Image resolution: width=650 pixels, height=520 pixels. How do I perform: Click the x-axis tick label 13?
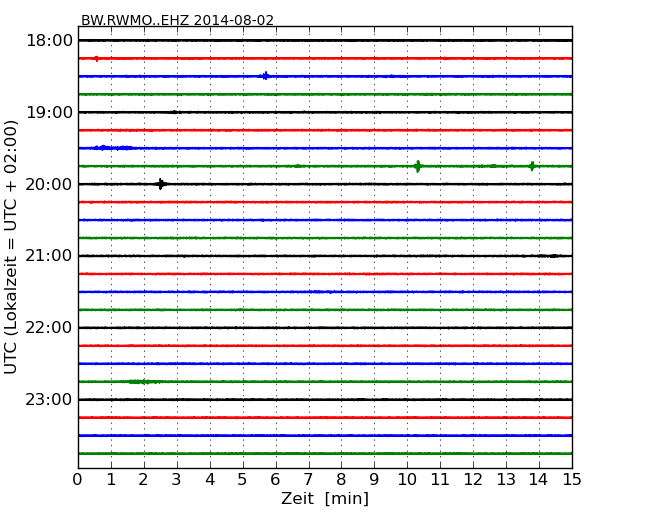(x=506, y=480)
